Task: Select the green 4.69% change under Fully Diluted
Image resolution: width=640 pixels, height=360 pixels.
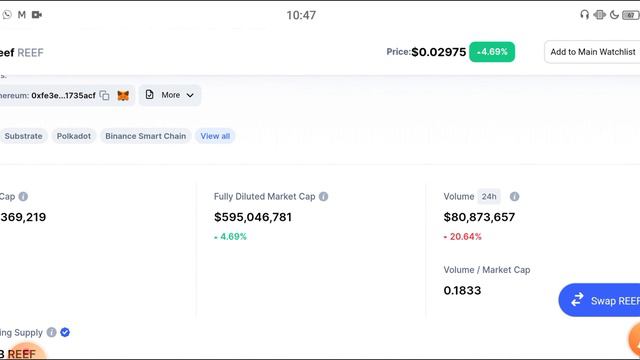Action: pyautogui.click(x=230, y=237)
